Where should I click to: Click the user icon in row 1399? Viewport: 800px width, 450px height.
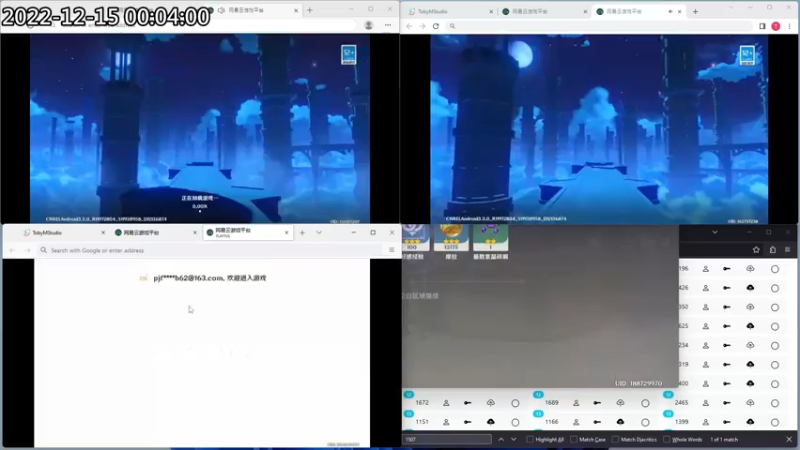(706, 422)
